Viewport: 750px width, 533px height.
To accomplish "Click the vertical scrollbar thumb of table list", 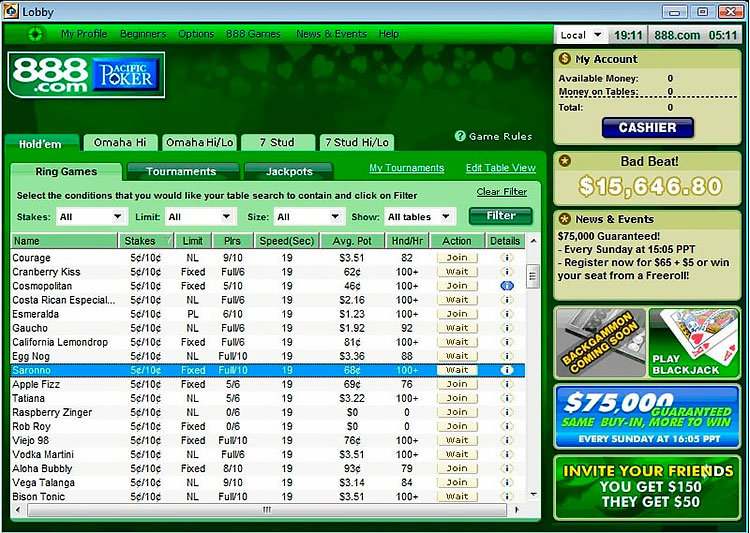I will pos(533,276).
